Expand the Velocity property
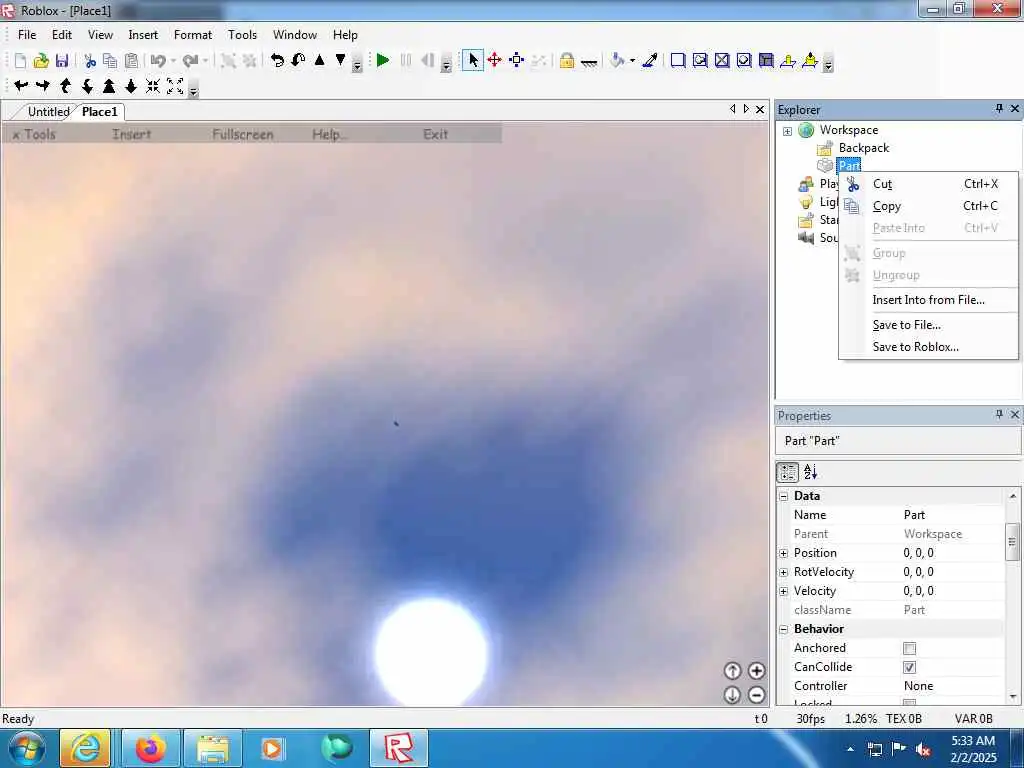Image resolution: width=1024 pixels, height=768 pixels. pos(784,591)
